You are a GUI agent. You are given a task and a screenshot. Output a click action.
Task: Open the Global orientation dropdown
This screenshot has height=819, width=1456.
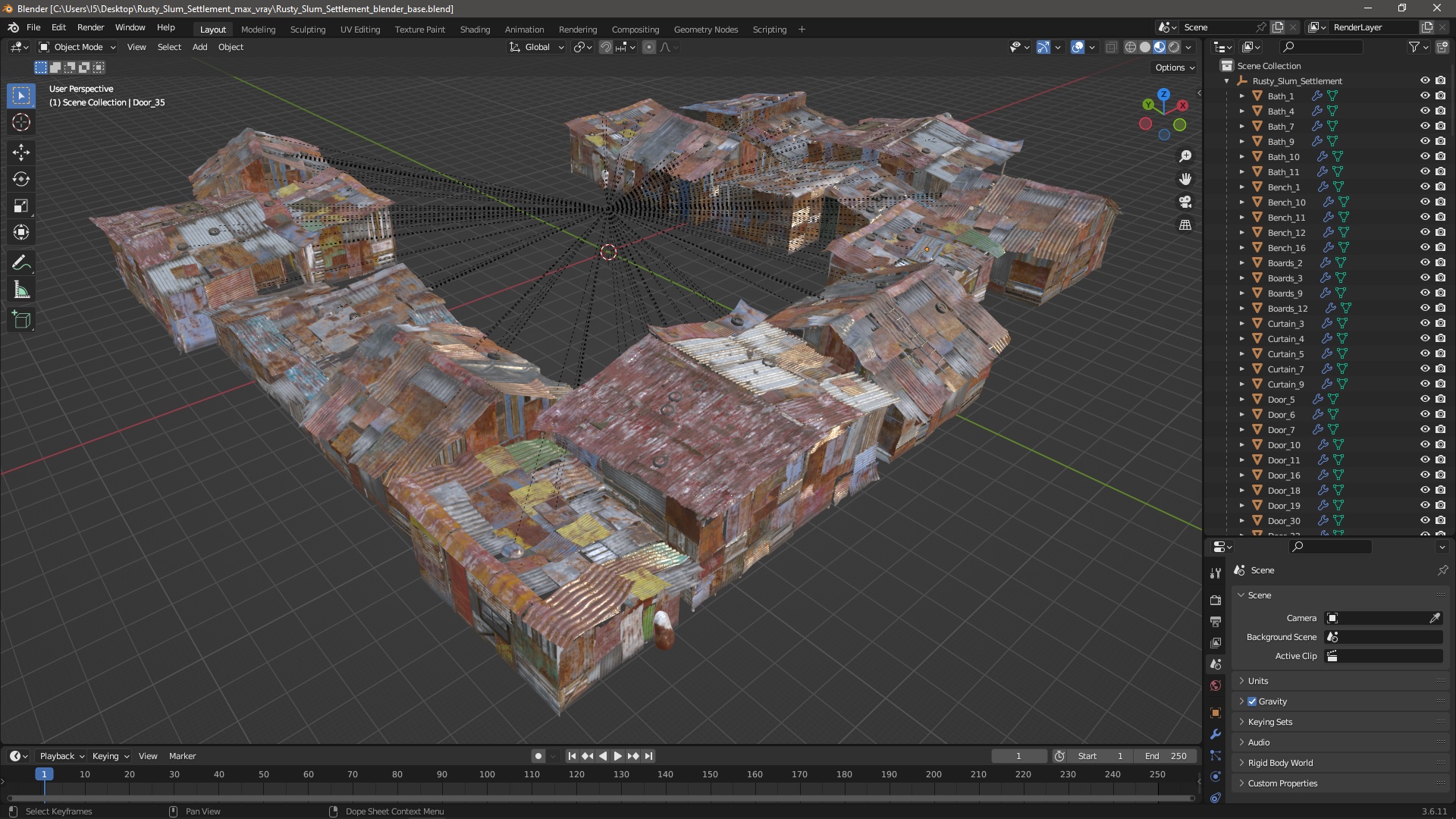click(x=537, y=47)
